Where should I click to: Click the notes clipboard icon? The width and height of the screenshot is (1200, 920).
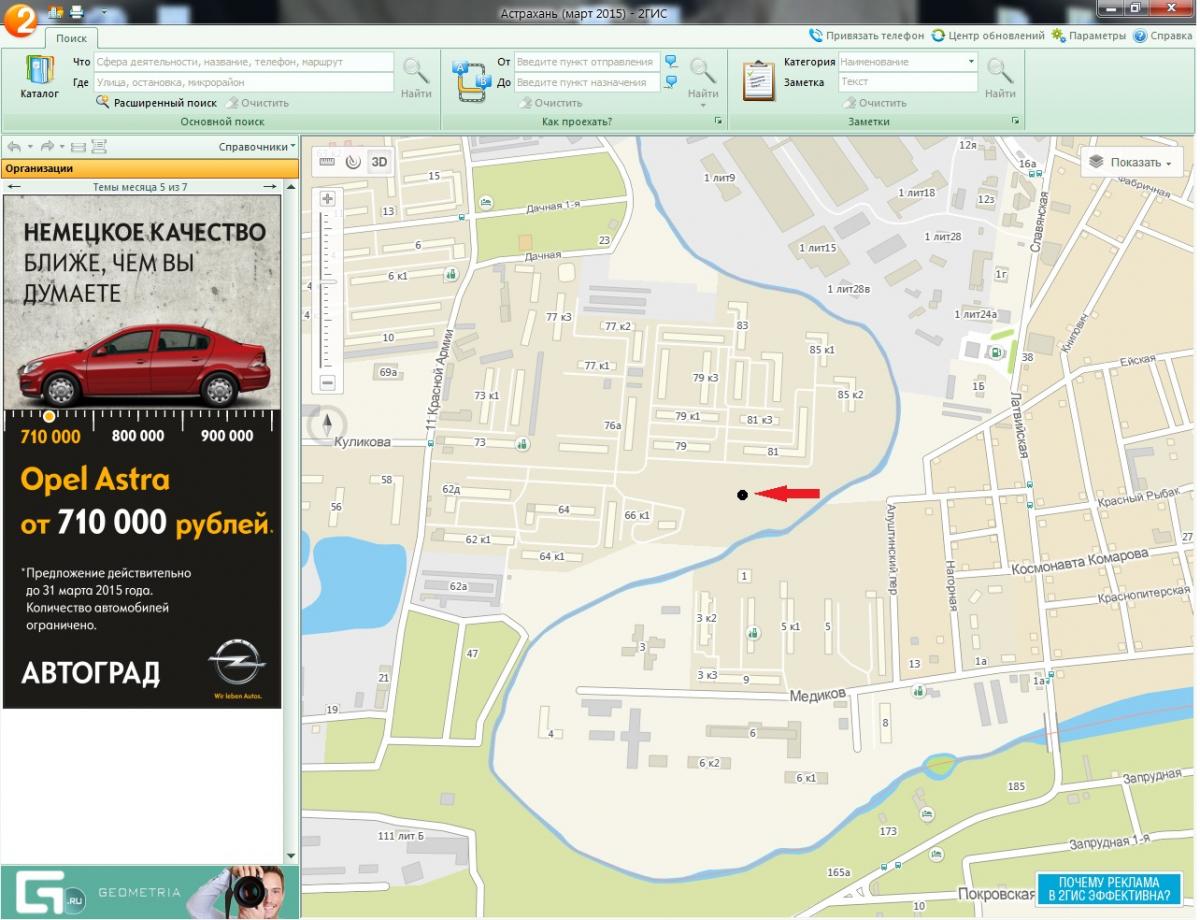(759, 80)
